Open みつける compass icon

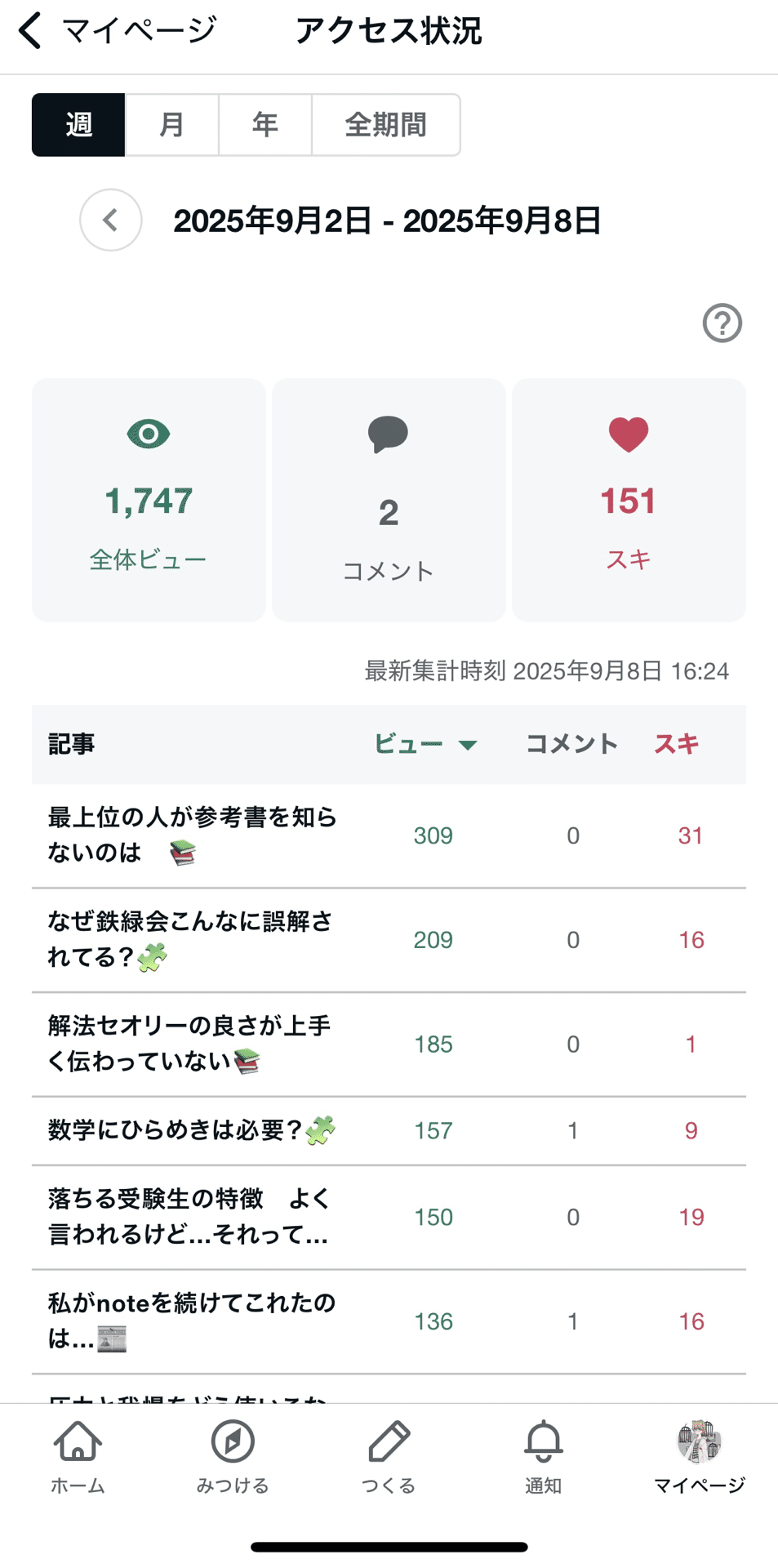pos(233,1457)
